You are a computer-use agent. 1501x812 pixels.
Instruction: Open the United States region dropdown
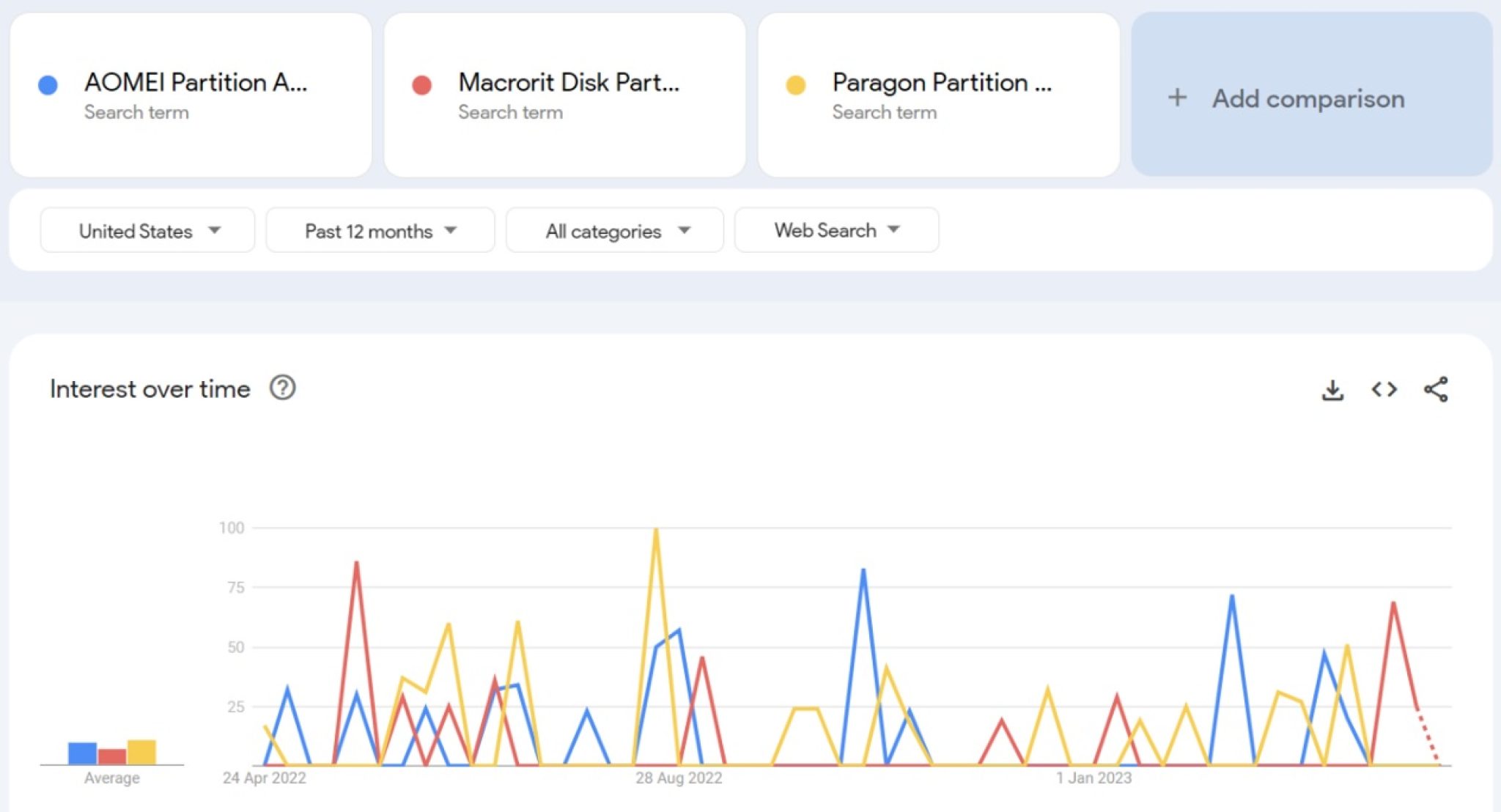pos(147,230)
